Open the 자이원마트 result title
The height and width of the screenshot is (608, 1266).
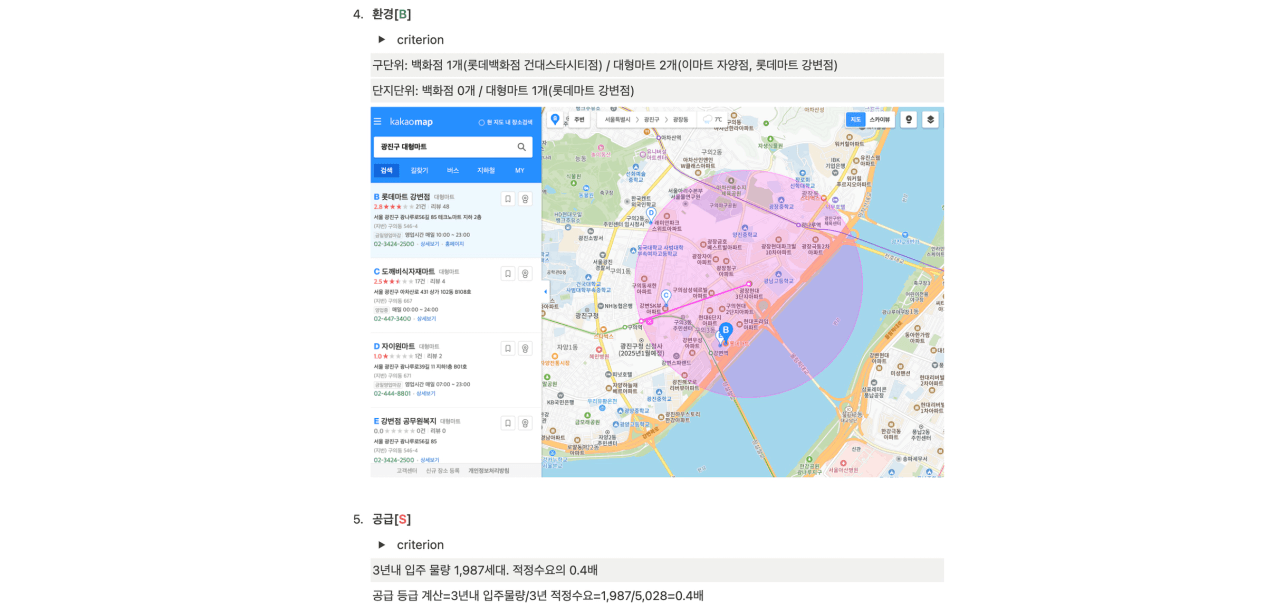coord(398,346)
